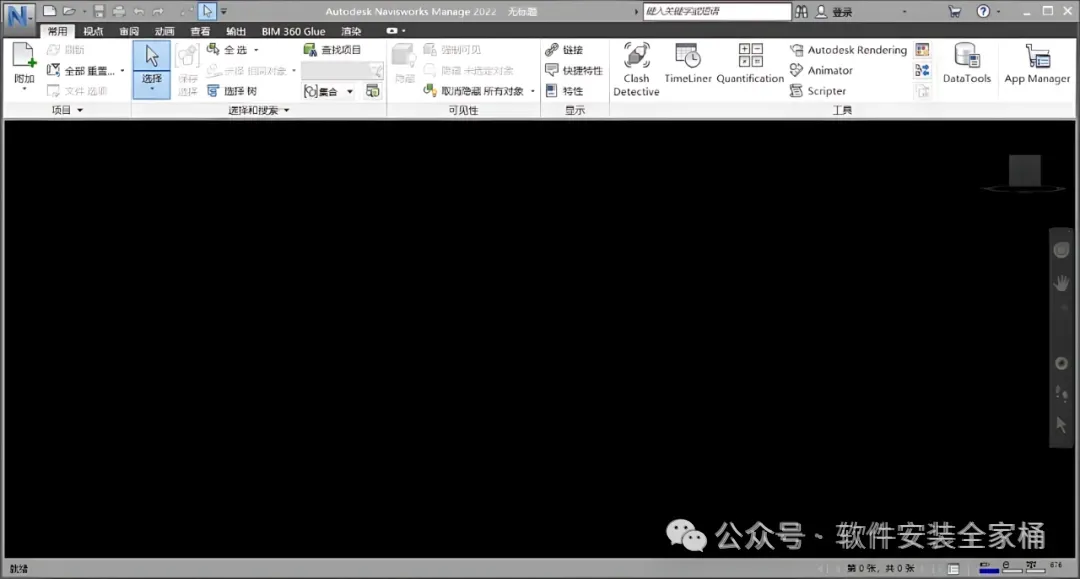Click the 全选 select all button
This screenshot has height=579, width=1080.
(228, 50)
